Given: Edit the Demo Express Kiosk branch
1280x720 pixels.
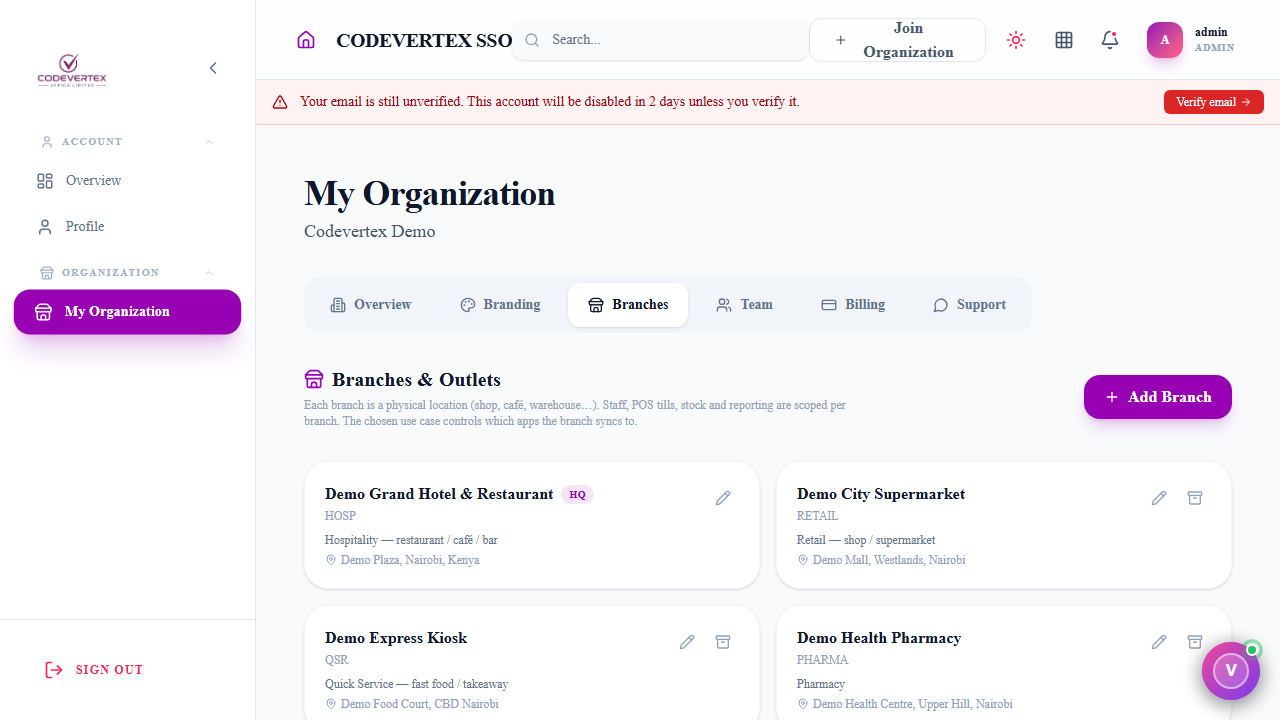Looking at the screenshot, I should tap(687, 642).
